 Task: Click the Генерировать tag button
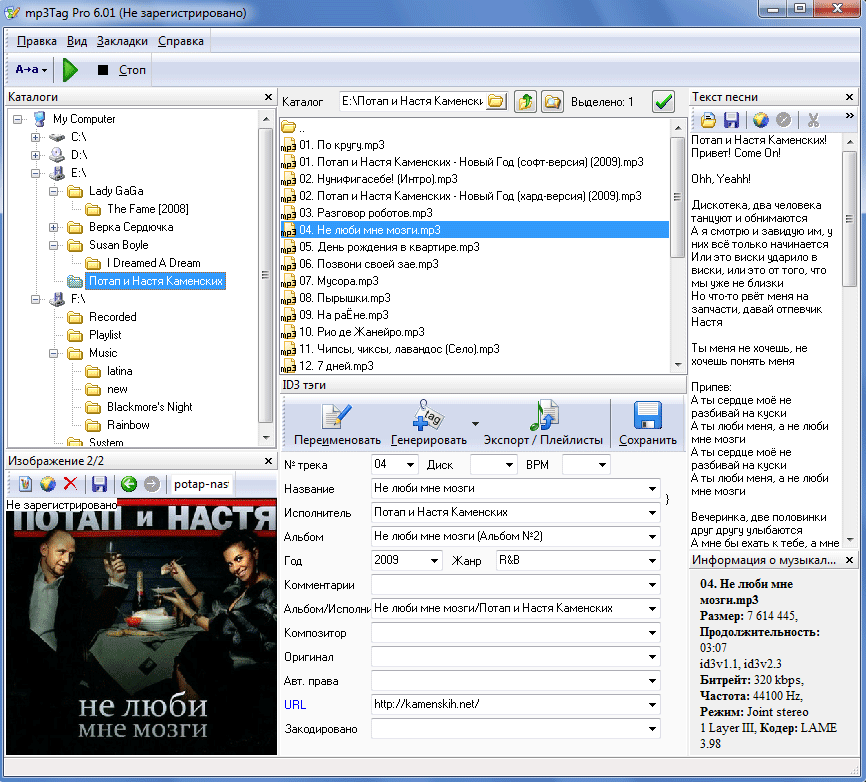429,424
